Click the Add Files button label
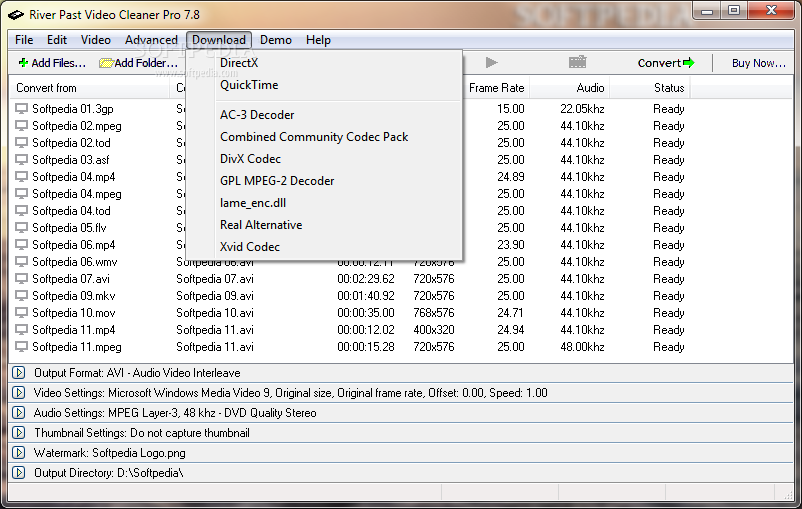This screenshot has height=509, width=802. pyautogui.click(x=58, y=63)
